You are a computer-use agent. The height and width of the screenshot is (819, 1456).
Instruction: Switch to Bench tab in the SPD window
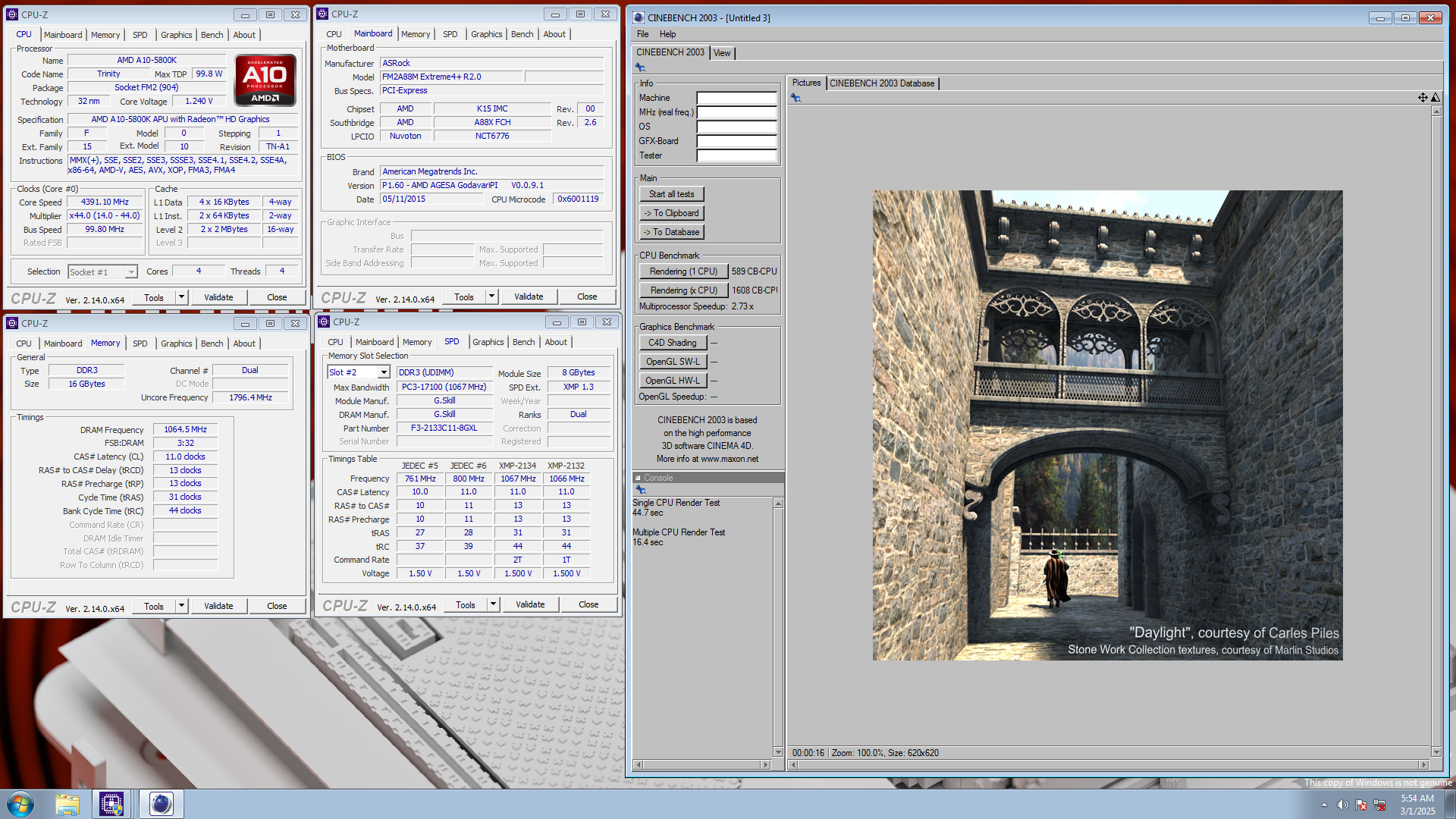(x=523, y=342)
